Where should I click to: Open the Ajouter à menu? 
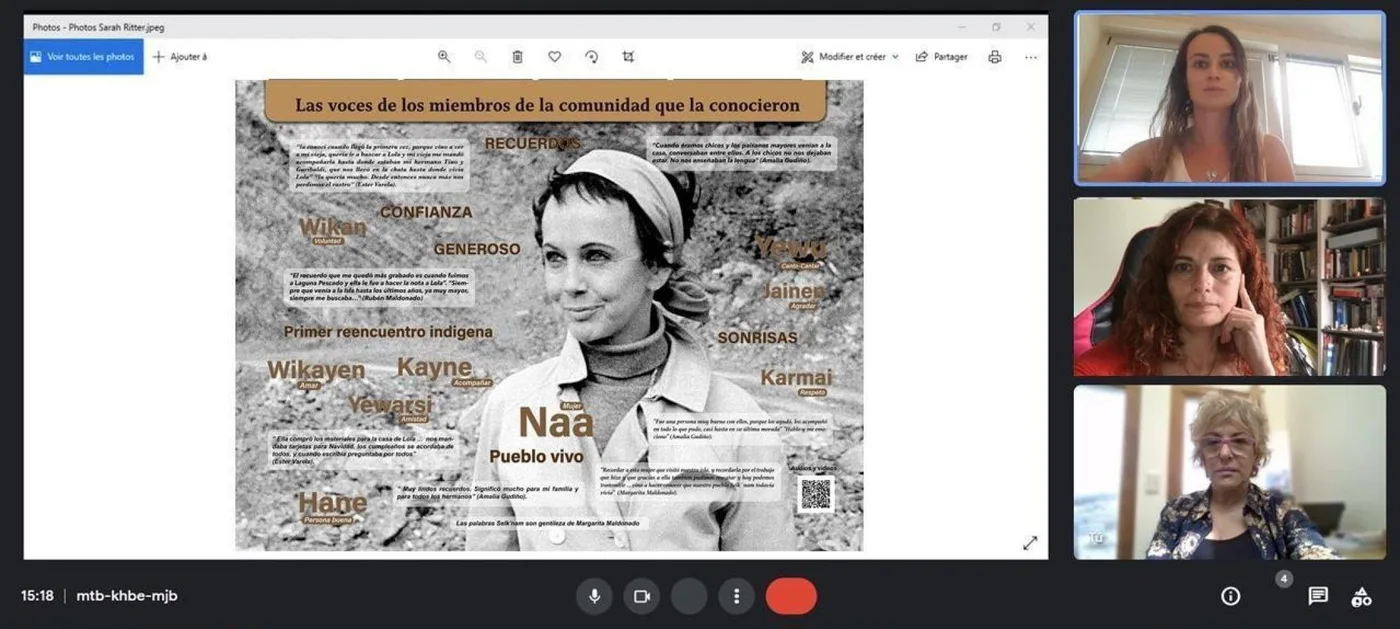(180, 57)
